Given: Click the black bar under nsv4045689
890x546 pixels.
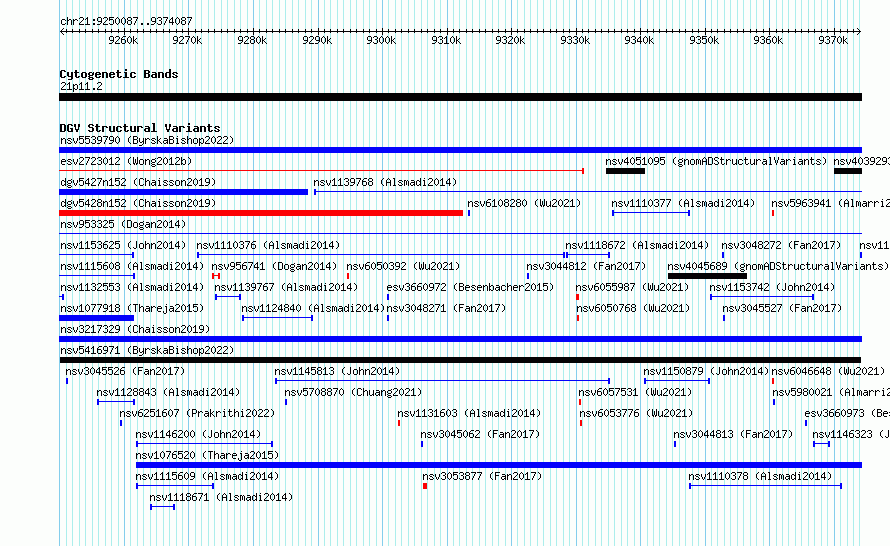Looking at the screenshot, I should coord(707,276).
